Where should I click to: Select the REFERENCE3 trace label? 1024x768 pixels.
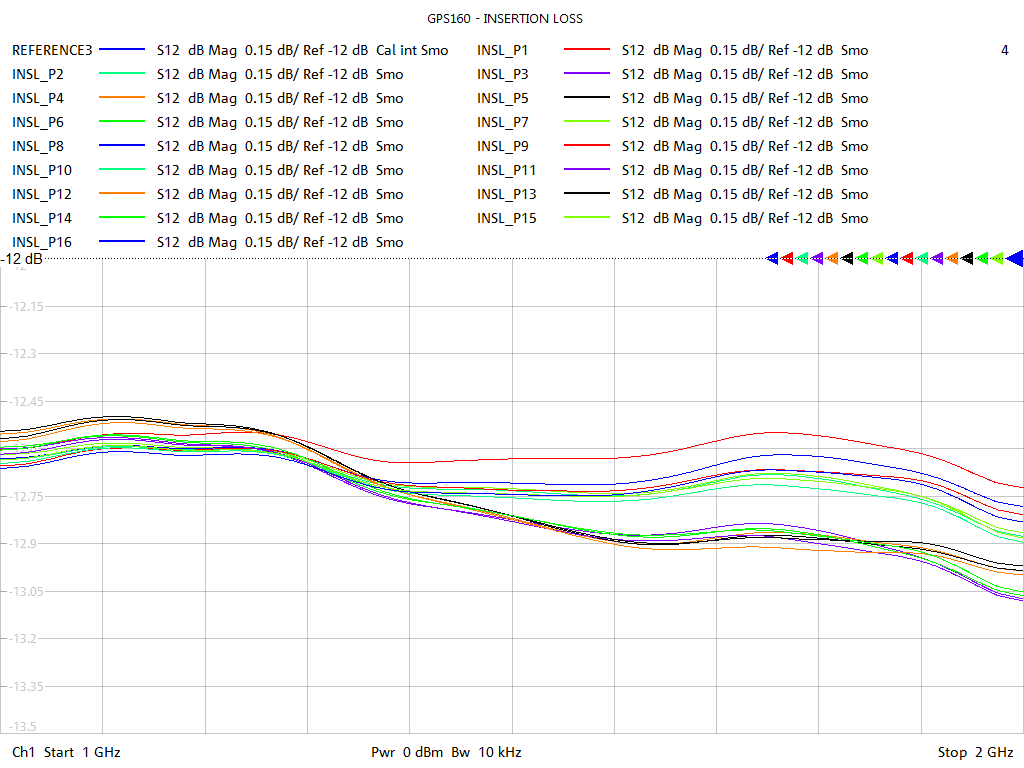[52, 50]
